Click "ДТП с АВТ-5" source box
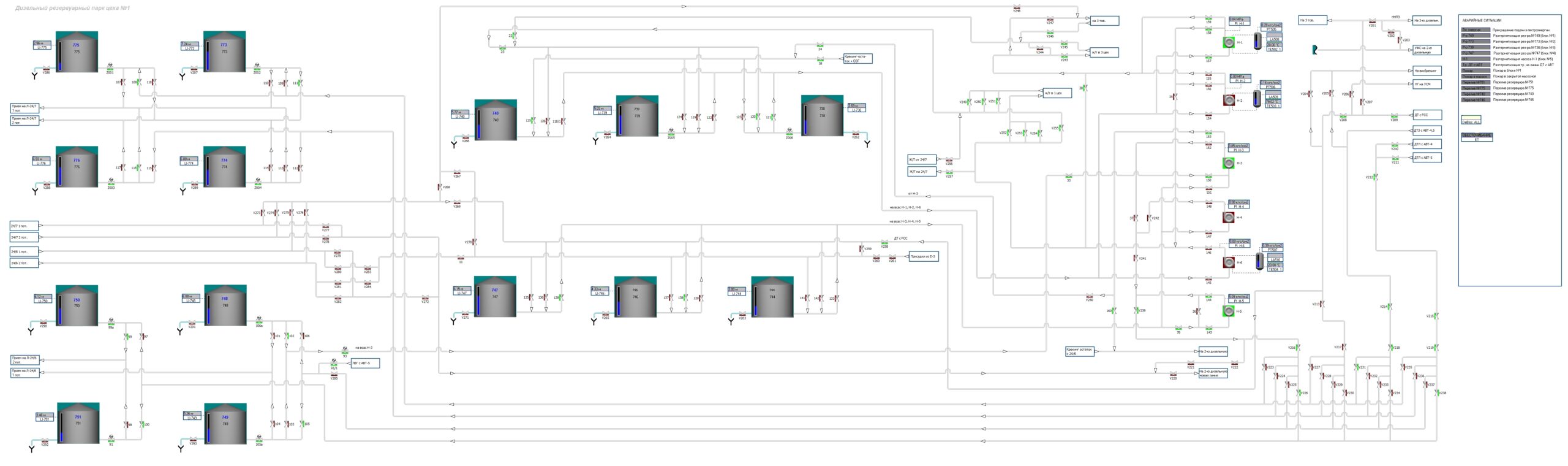 1427,158
